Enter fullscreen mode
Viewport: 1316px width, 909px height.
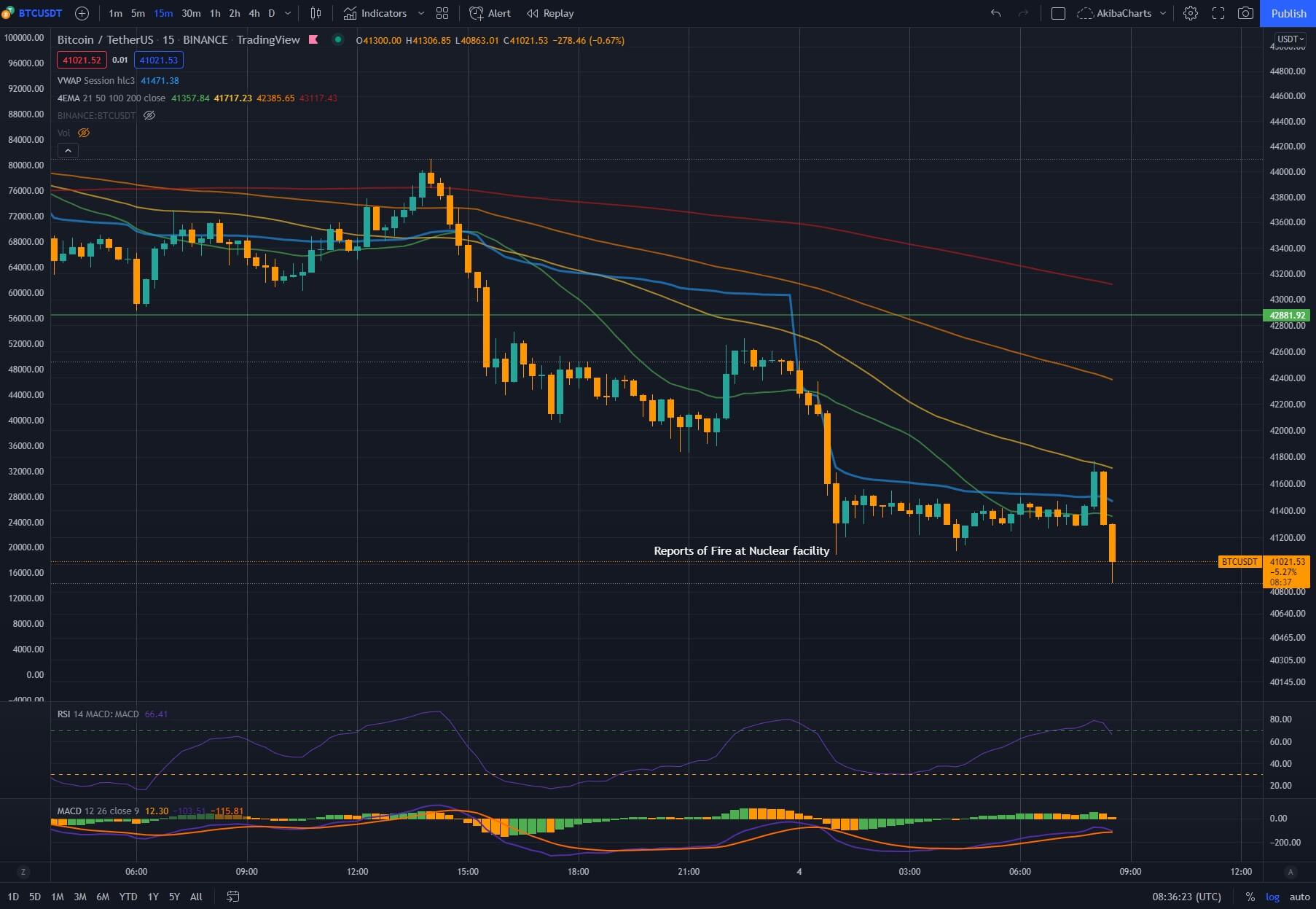(x=1218, y=13)
